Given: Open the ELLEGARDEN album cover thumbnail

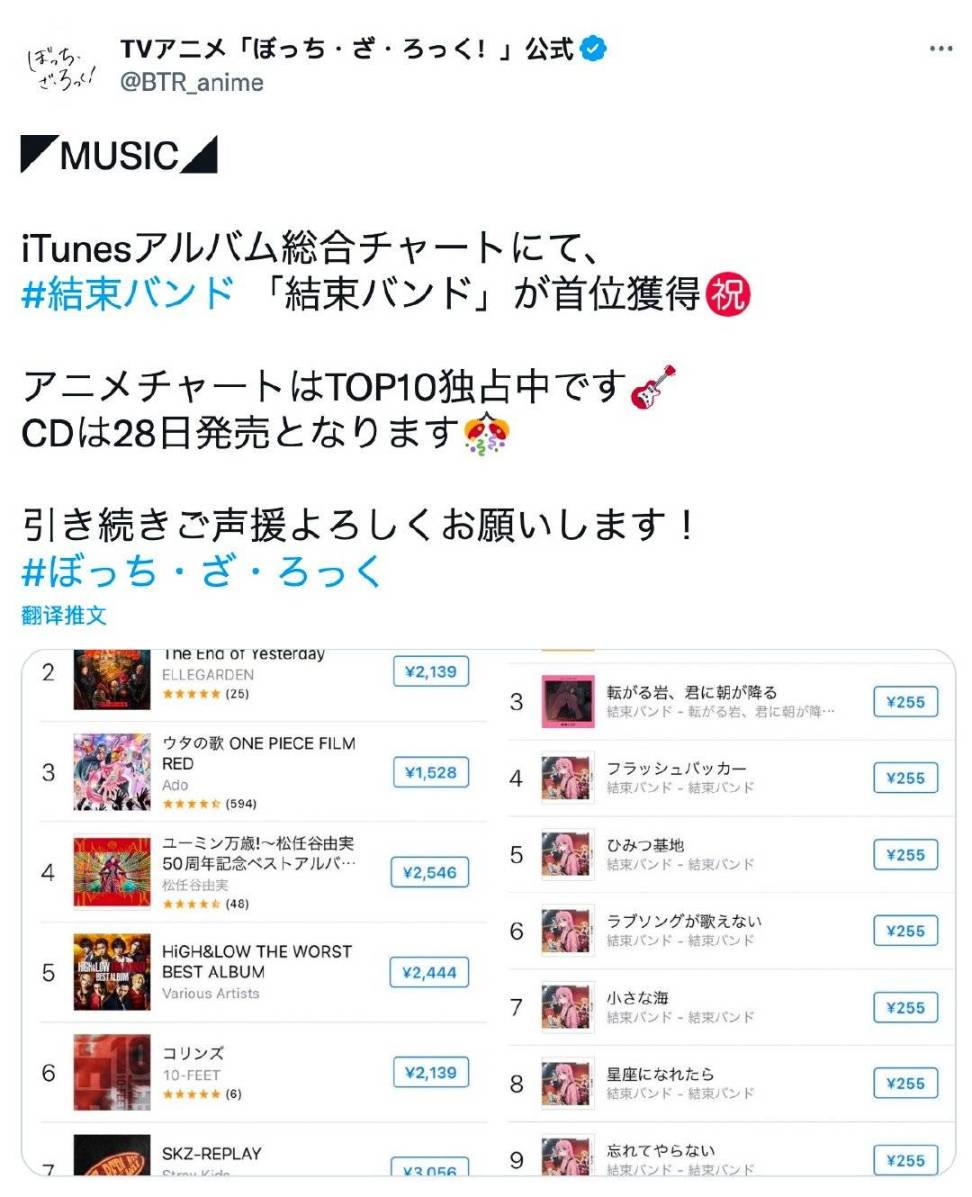Looking at the screenshot, I should coord(112,679).
